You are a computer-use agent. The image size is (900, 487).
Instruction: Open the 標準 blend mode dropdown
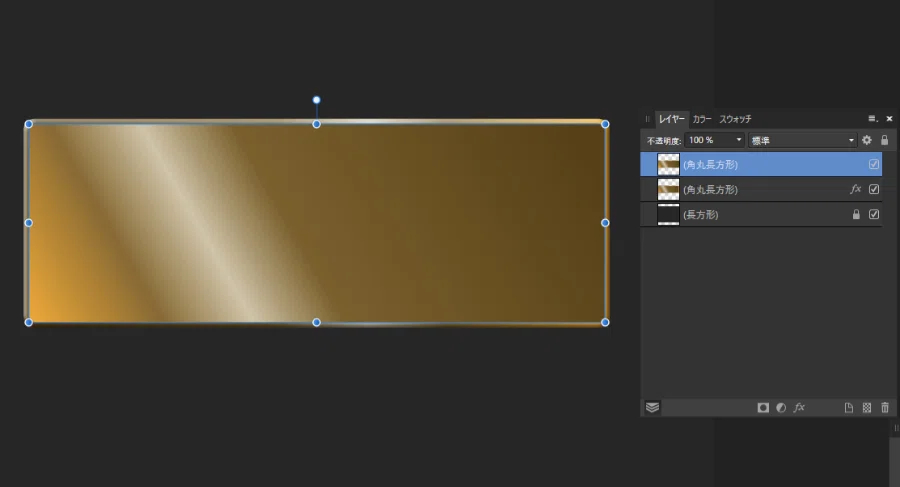coord(802,140)
